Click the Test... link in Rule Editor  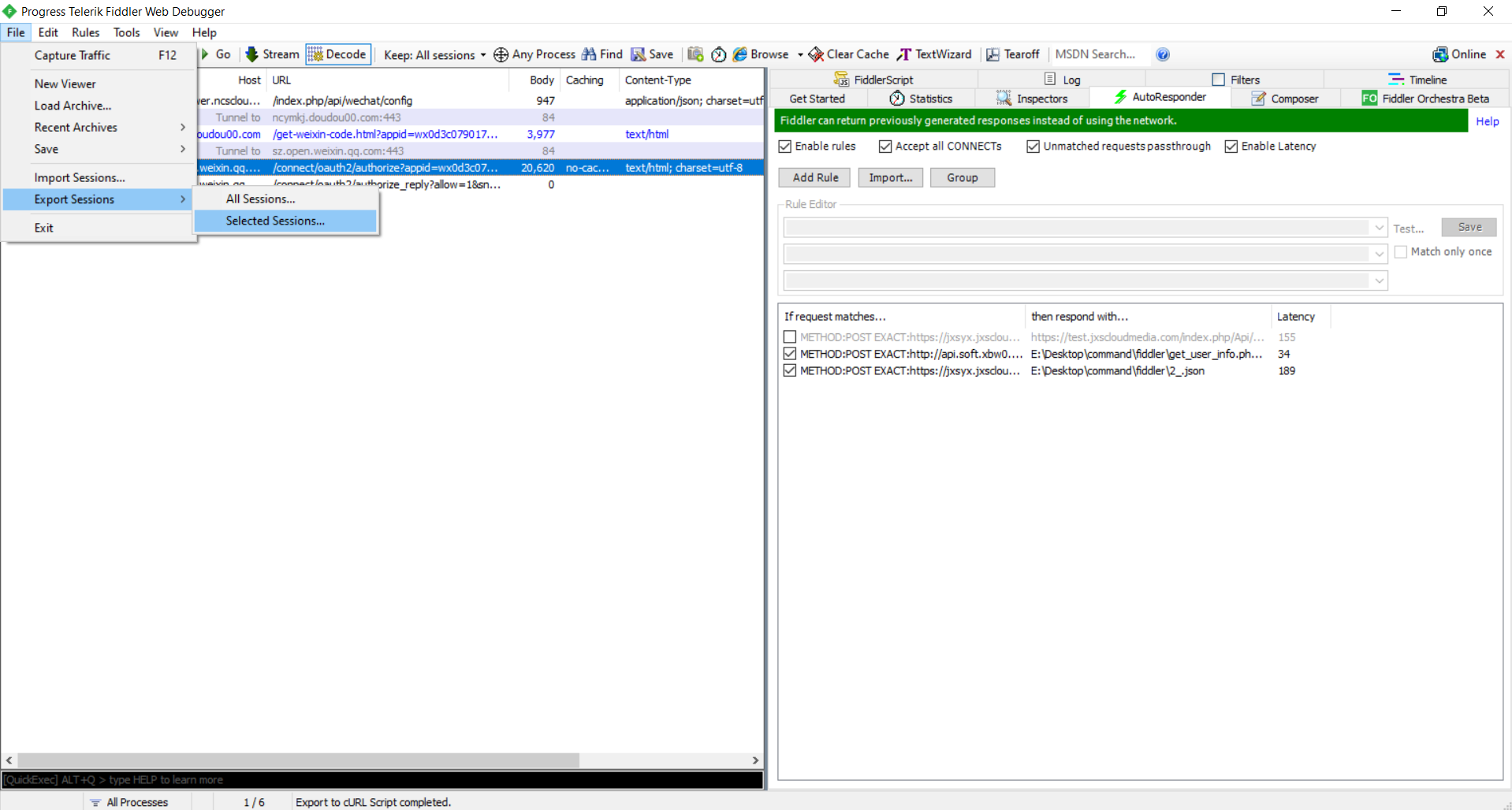[x=1409, y=229]
